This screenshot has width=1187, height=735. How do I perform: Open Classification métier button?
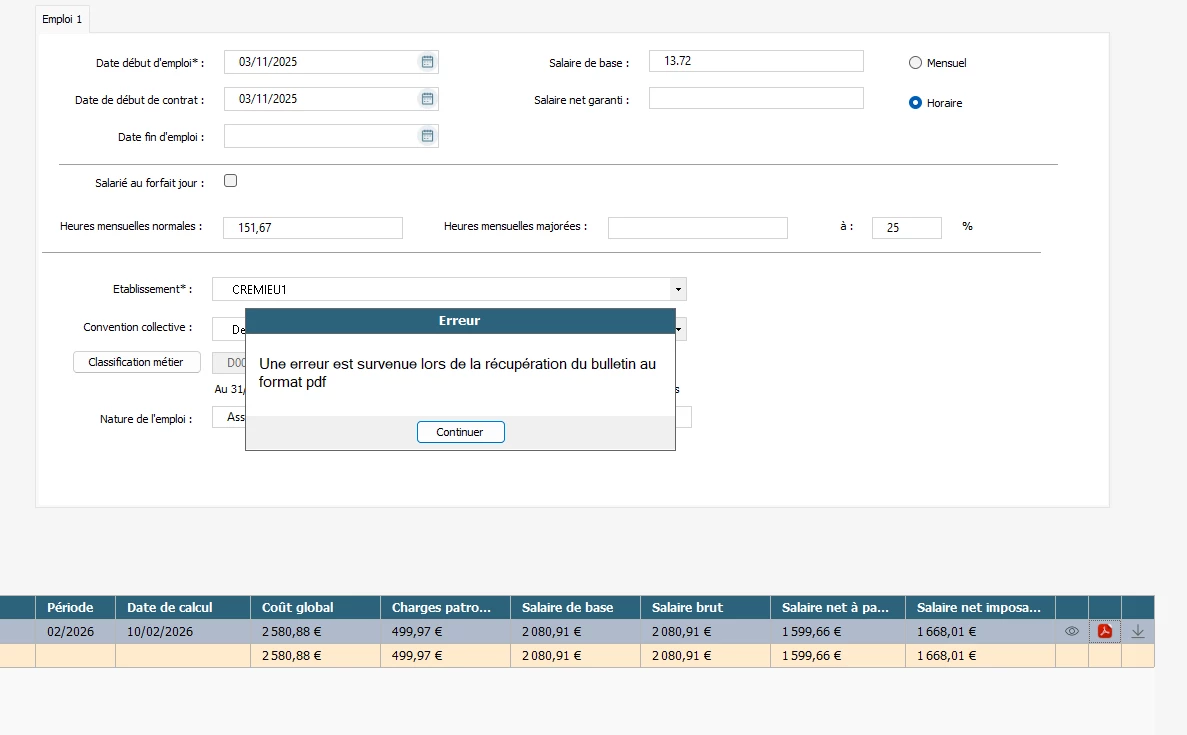click(x=136, y=362)
